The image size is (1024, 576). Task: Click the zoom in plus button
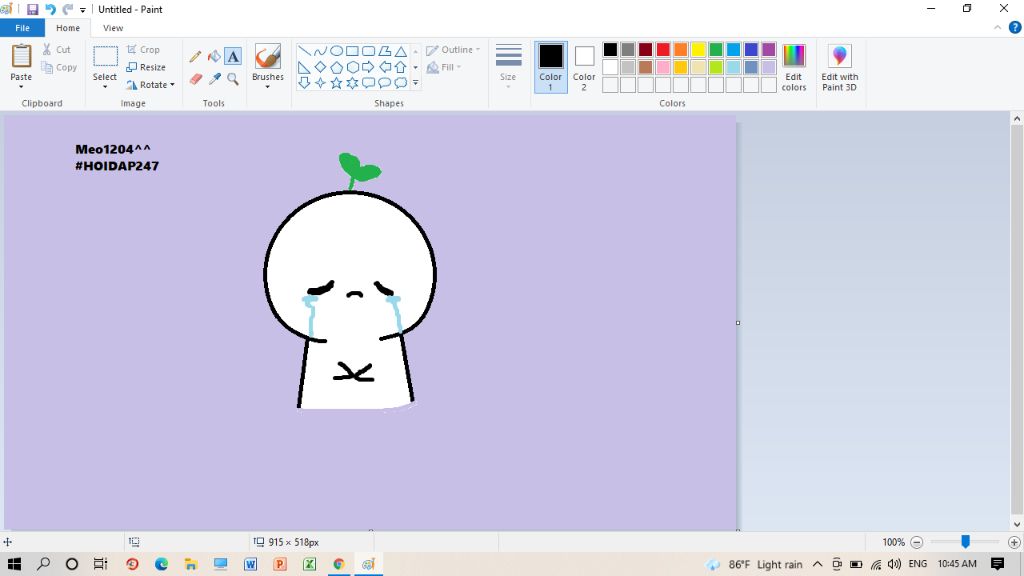[x=1014, y=542]
